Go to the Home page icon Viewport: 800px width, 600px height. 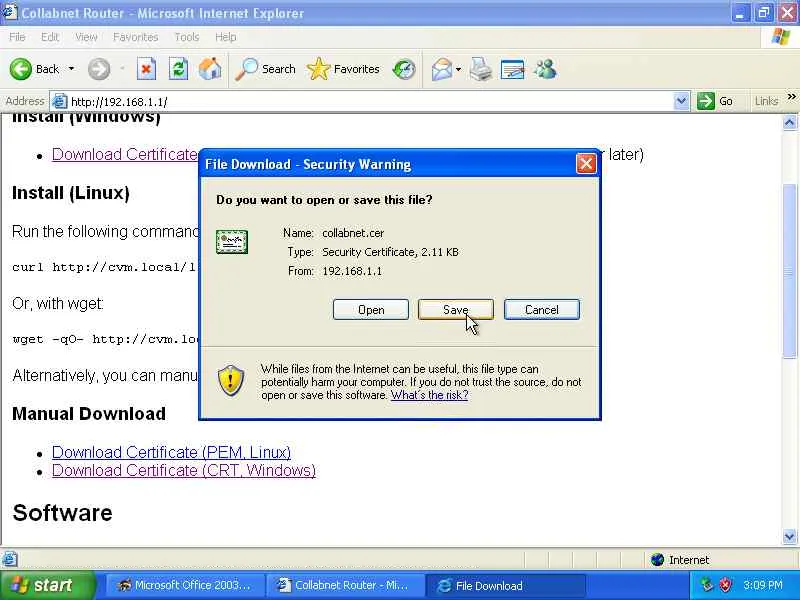[210, 69]
